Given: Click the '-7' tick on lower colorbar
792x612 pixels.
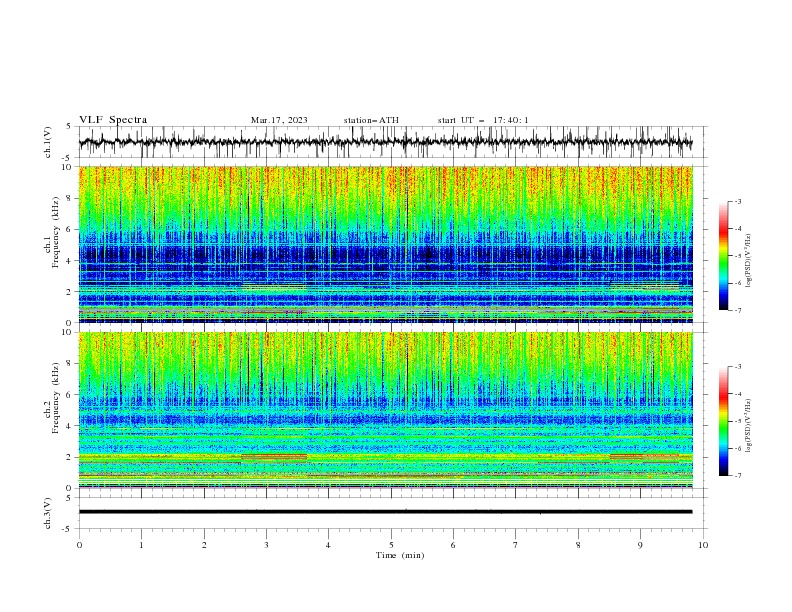Looking at the screenshot, I should pos(737,476).
